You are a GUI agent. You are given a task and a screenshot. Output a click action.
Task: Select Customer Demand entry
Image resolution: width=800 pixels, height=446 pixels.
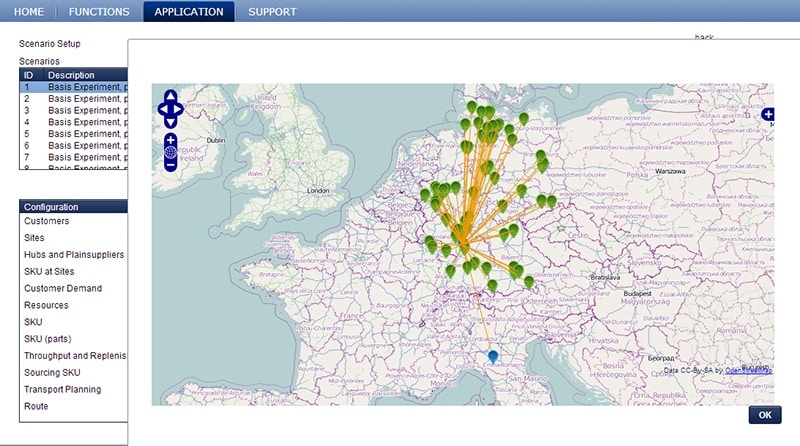63,288
